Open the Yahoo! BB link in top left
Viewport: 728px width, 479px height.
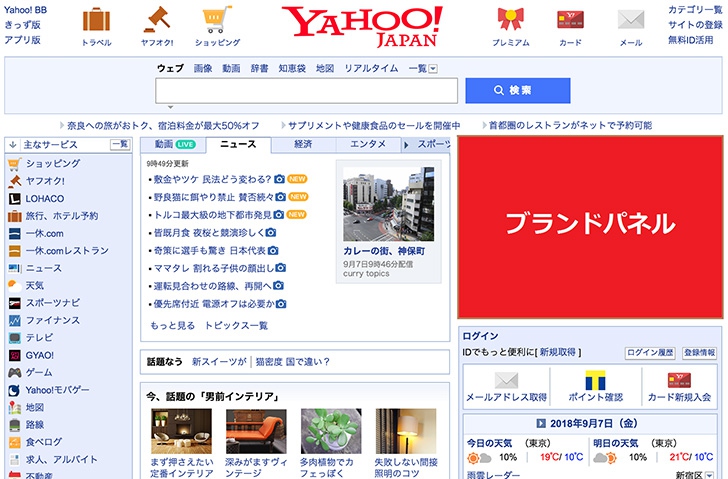[25, 9]
